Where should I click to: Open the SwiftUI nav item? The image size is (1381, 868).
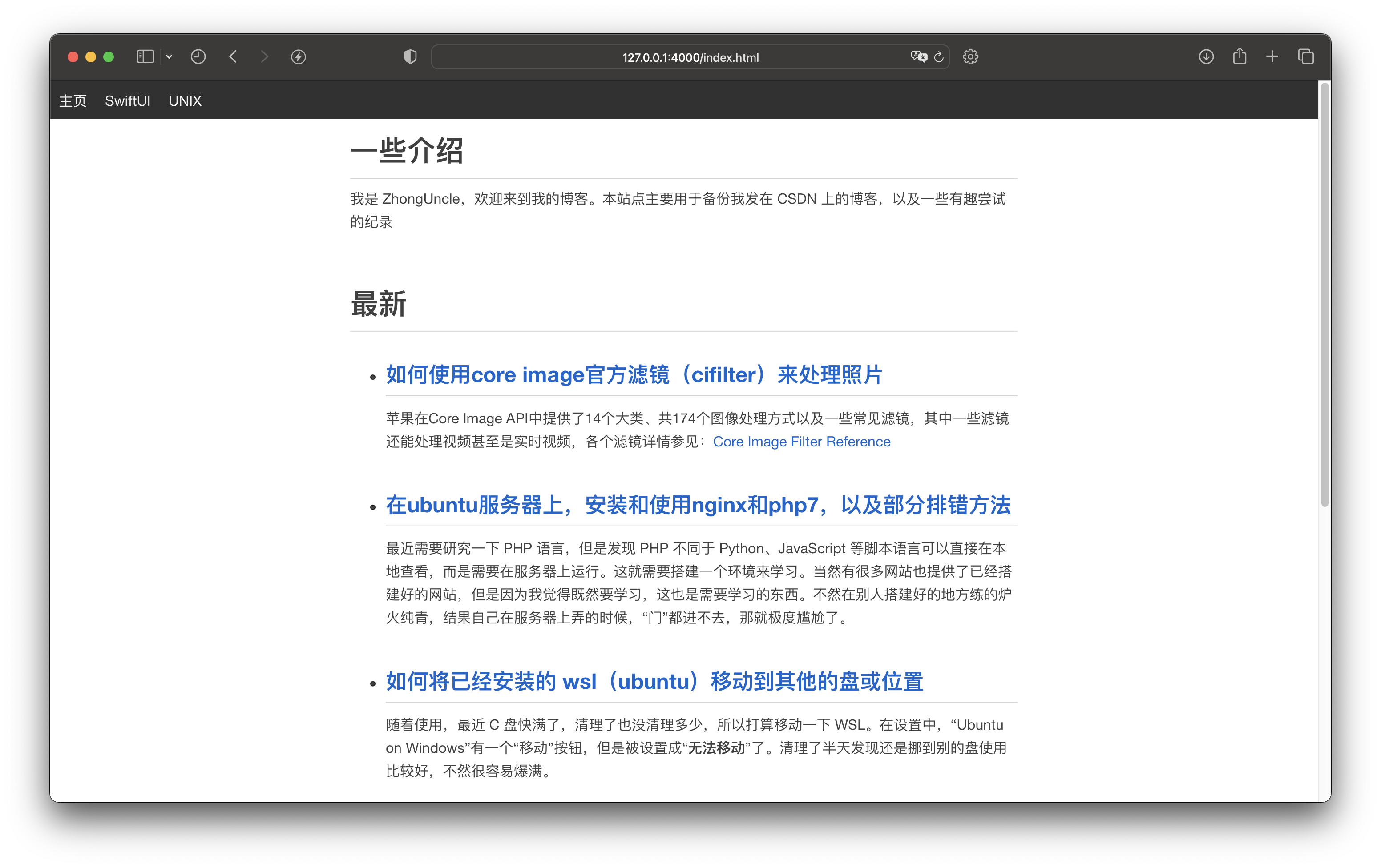pos(127,101)
